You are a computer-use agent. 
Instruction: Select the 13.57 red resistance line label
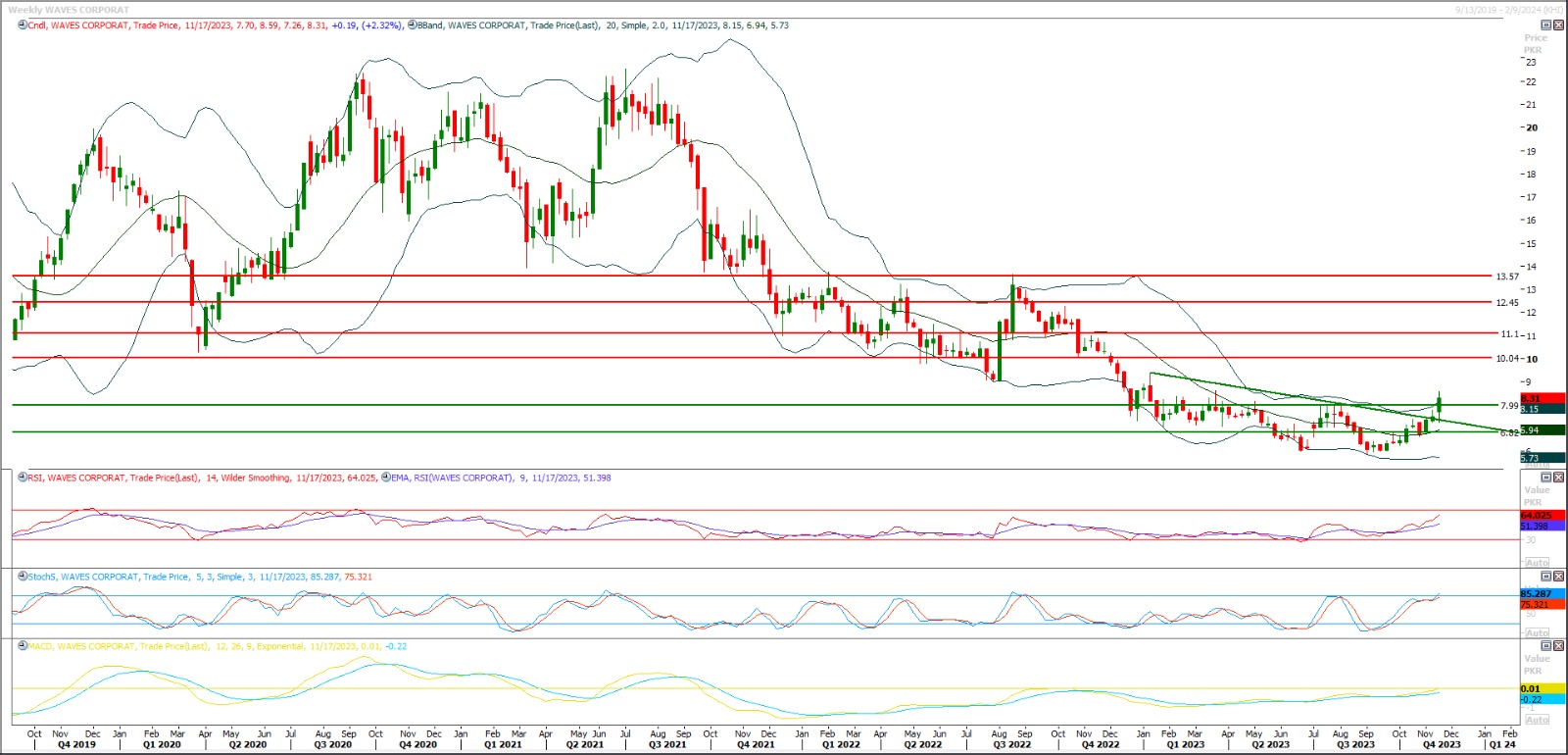coord(1506,277)
